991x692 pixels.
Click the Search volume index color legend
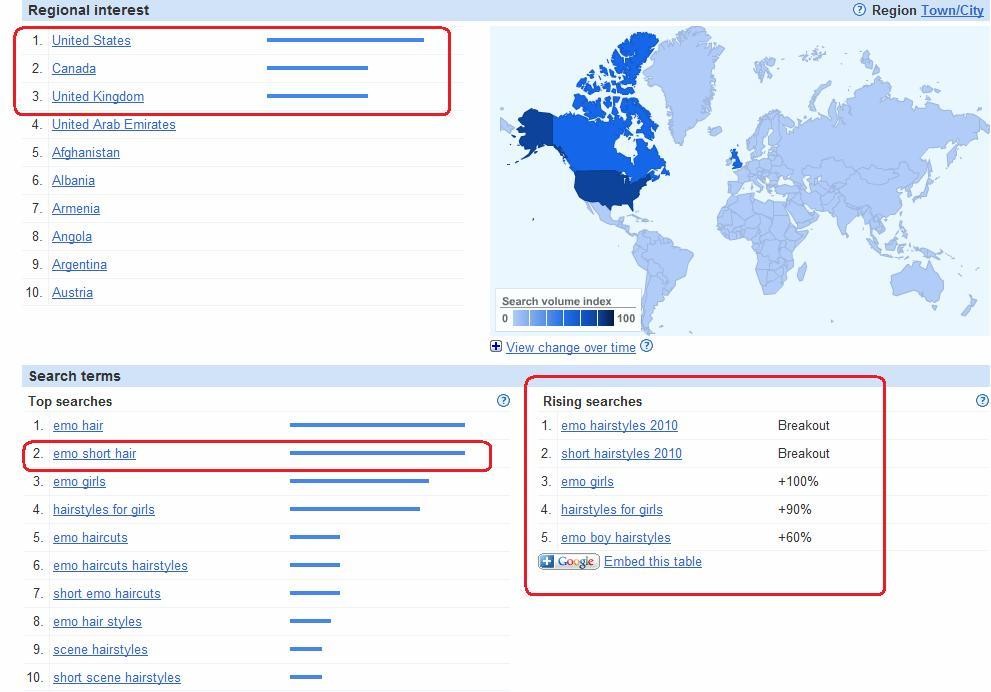pos(567,318)
